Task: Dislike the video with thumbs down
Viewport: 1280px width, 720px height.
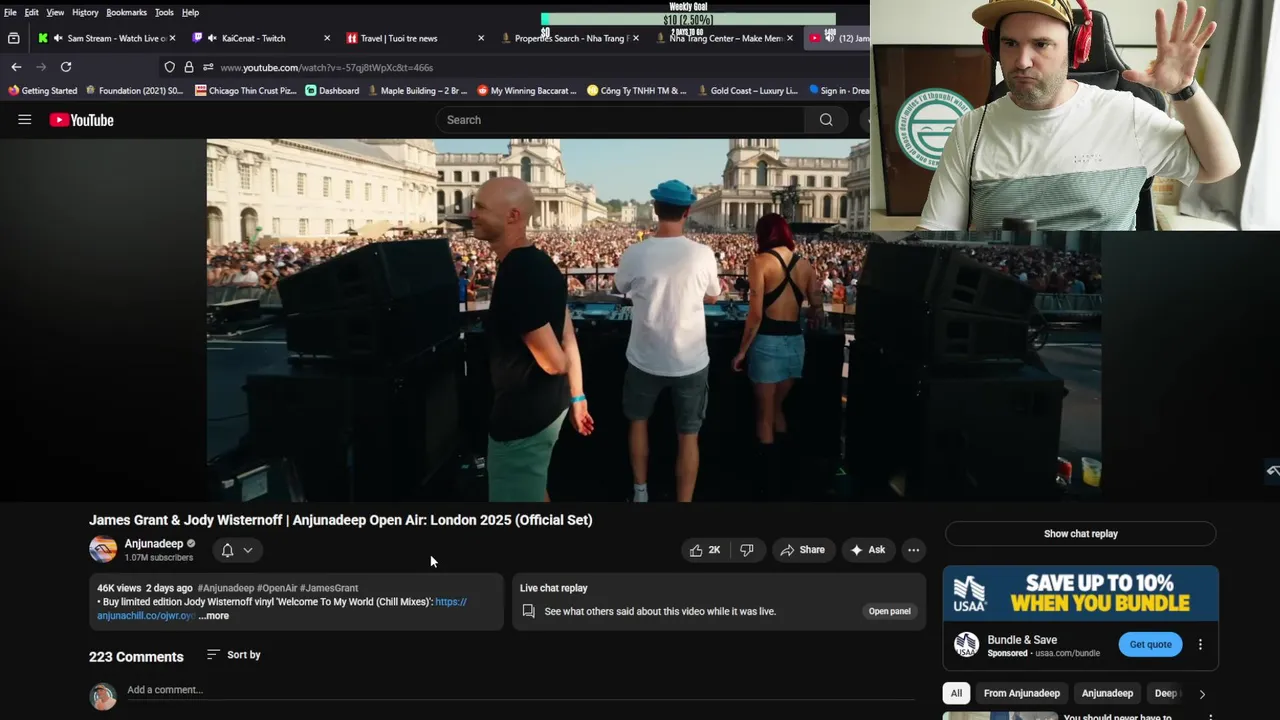Action: pyautogui.click(x=747, y=550)
